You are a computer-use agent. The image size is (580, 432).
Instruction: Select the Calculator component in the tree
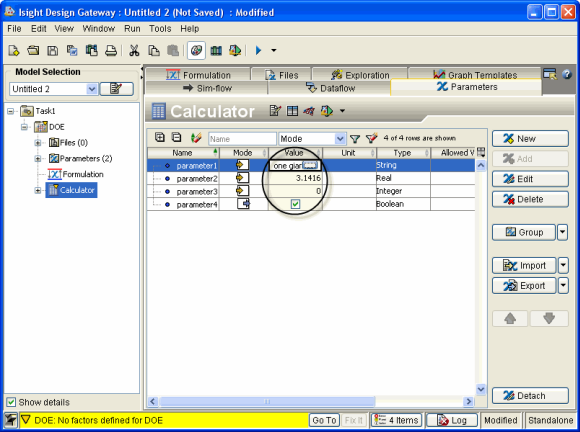72,190
